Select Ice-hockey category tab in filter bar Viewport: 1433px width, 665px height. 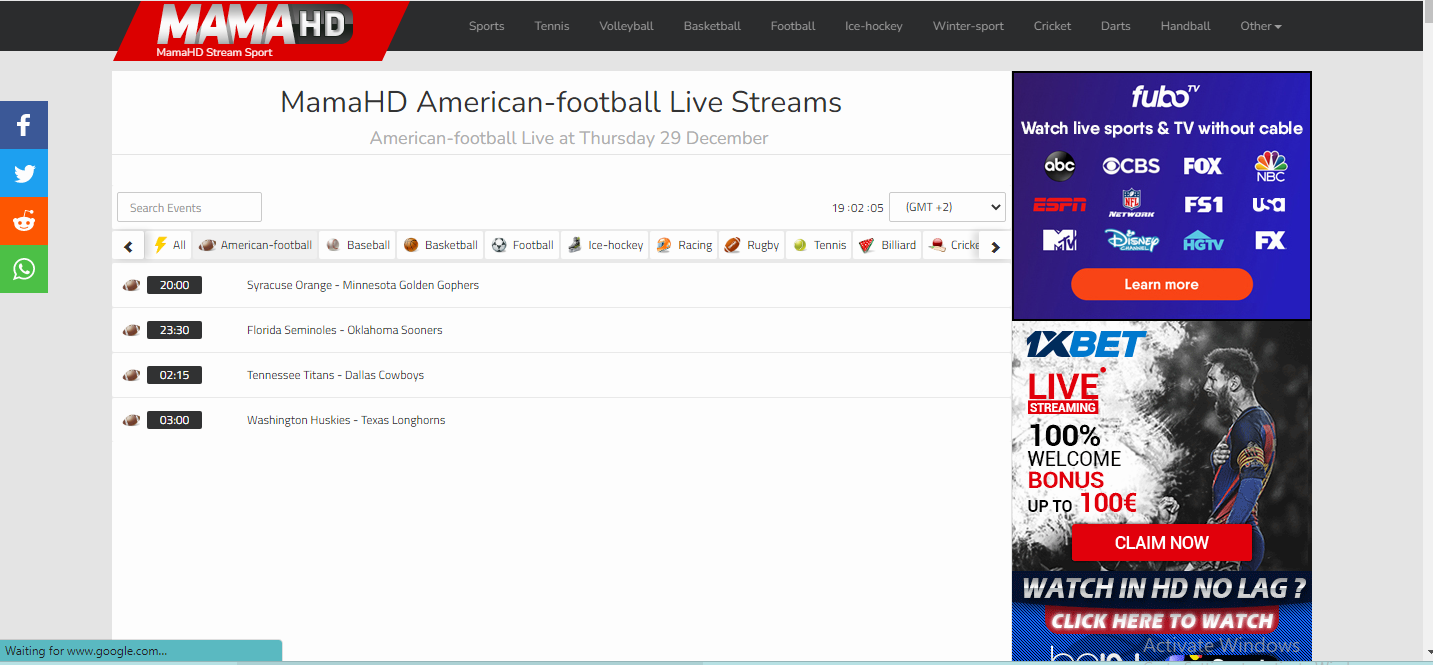click(605, 245)
